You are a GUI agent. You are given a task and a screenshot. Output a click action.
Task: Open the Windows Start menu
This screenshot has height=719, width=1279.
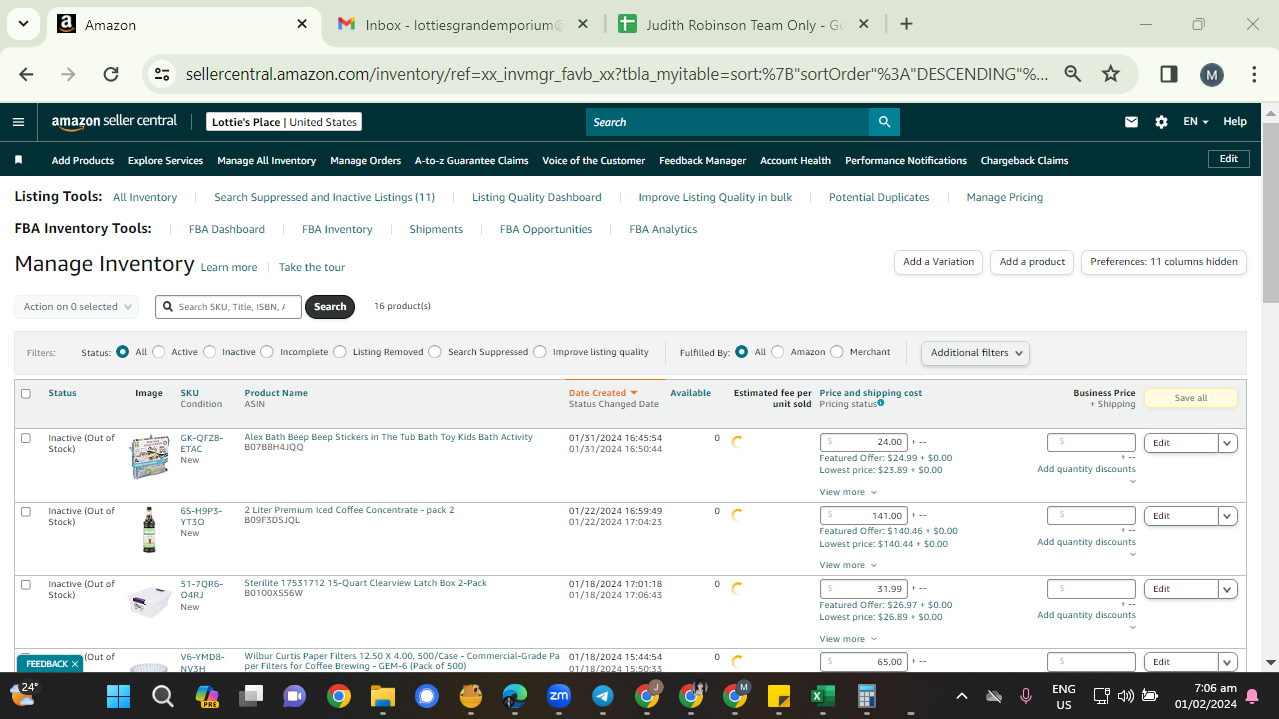pos(118,696)
